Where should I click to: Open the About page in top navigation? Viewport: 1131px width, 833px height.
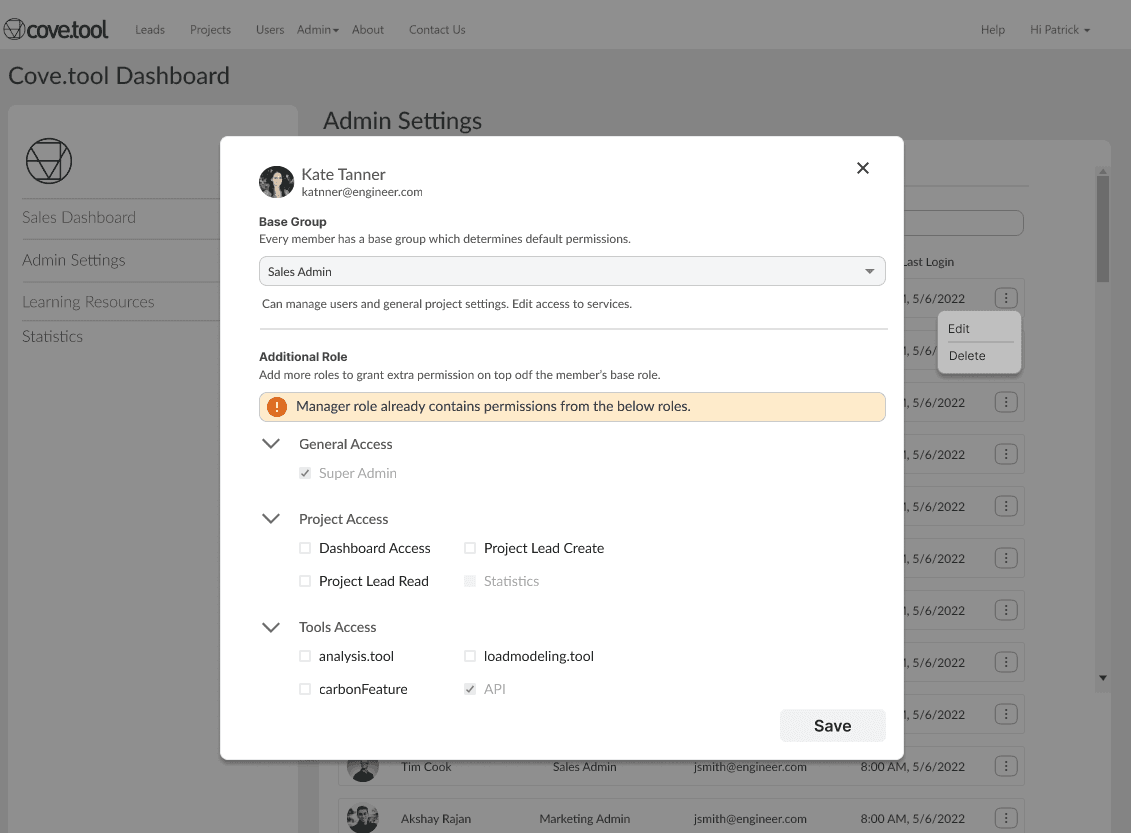pos(368,30)
